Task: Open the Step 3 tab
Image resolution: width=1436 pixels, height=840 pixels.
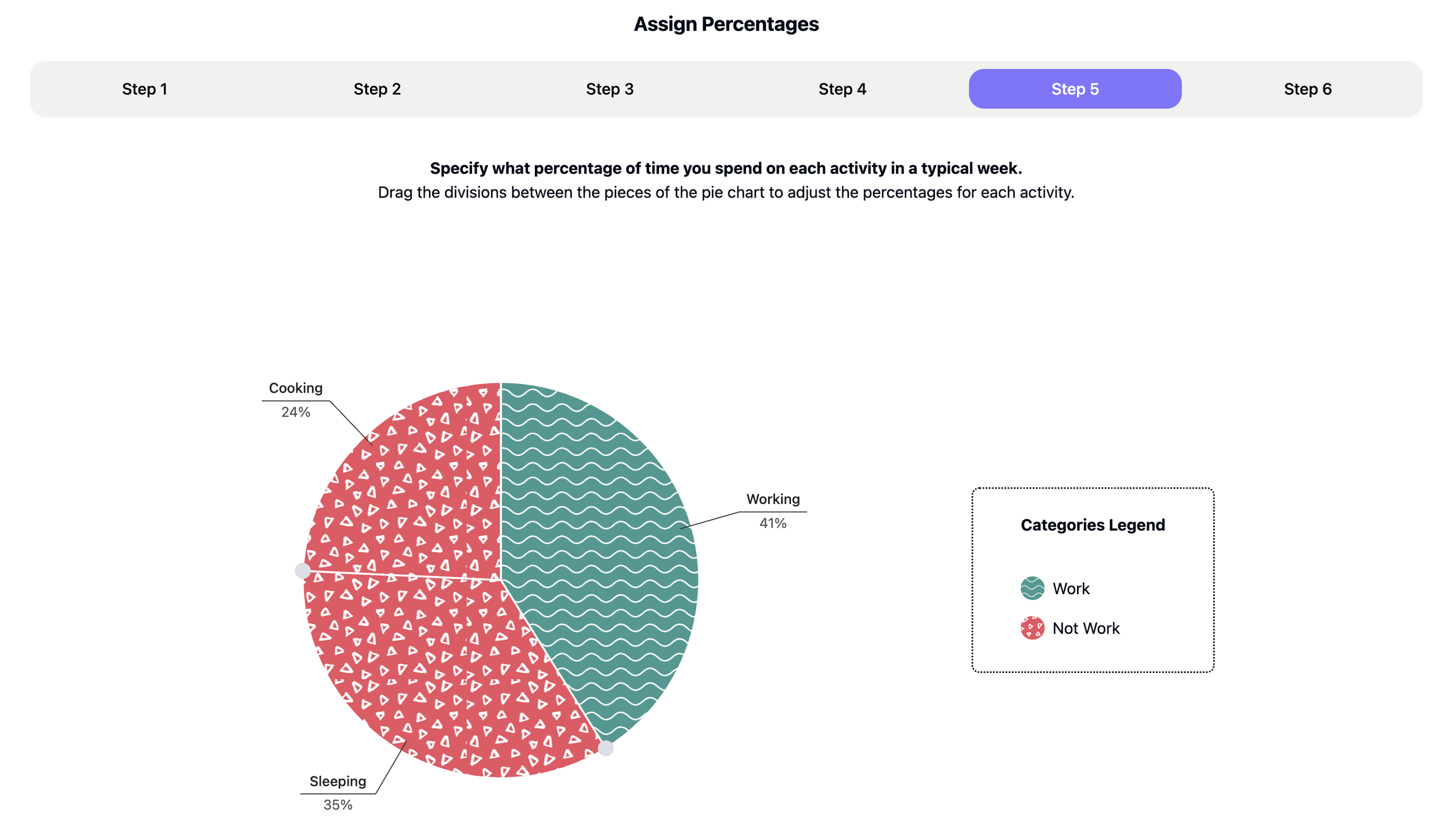Action: (x=609, y=89)
